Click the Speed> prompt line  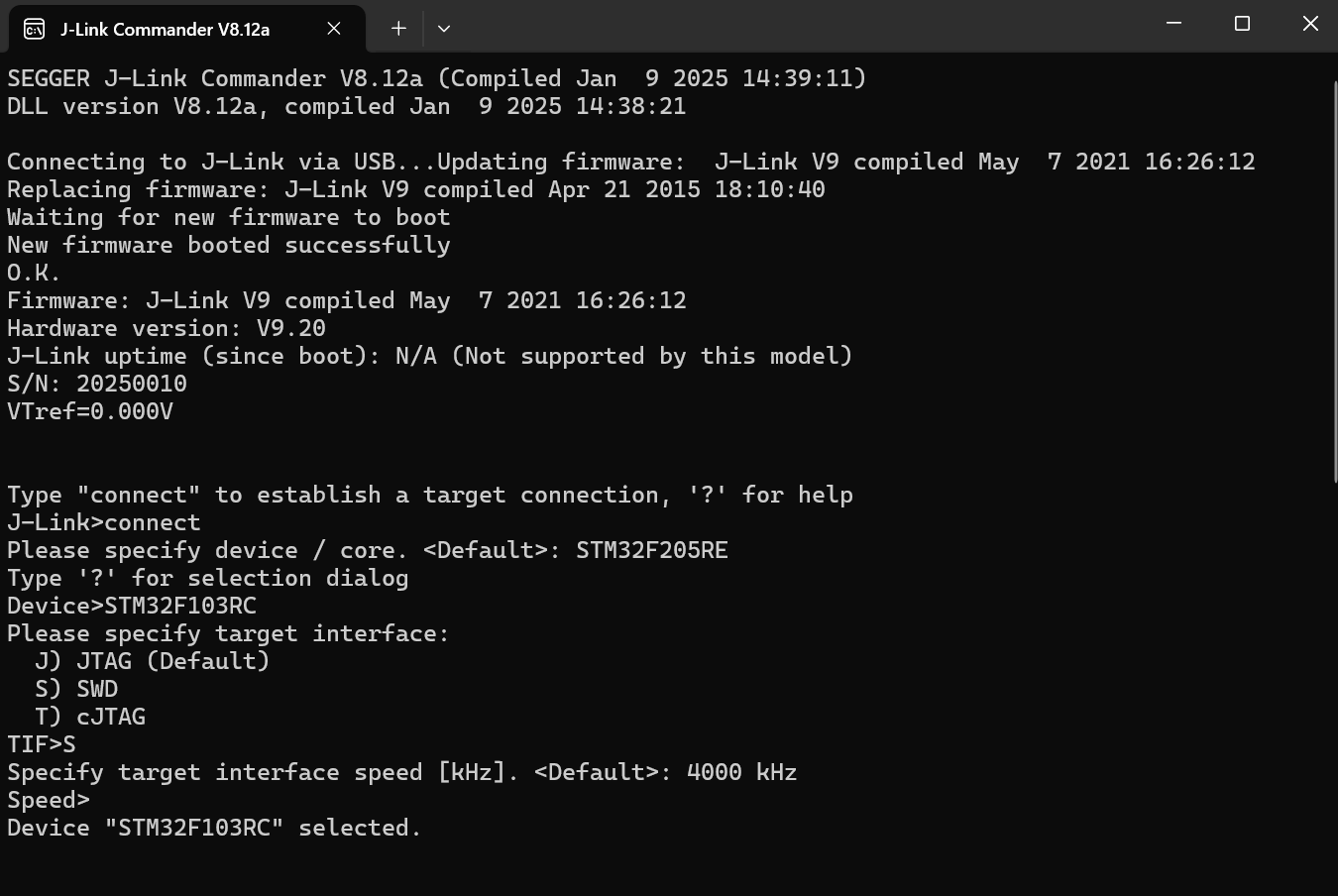(49, 800)
